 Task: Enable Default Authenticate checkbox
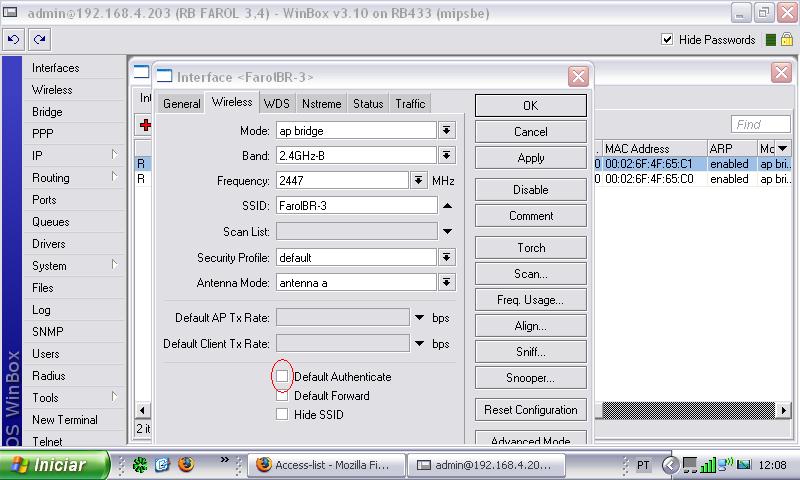pyautogui.click(x=282, y=376)
